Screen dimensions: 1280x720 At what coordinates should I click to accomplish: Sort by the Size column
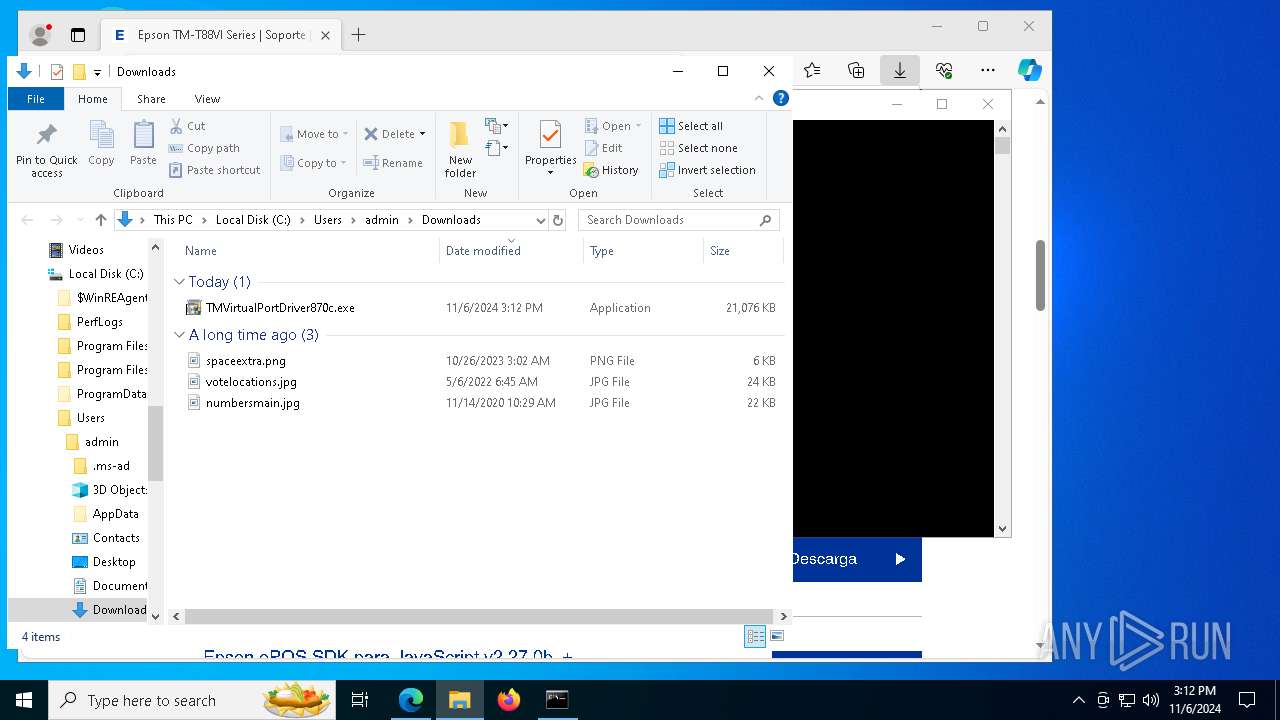pyautogui.click(x=719, y=251)
